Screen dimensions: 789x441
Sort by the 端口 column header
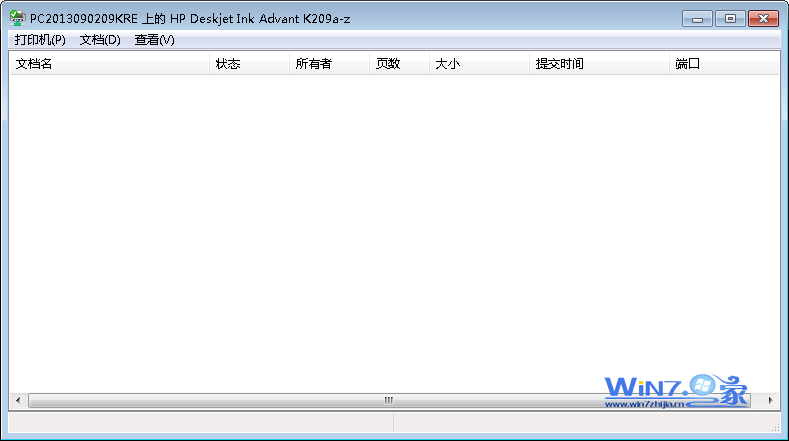click(724, 64)
